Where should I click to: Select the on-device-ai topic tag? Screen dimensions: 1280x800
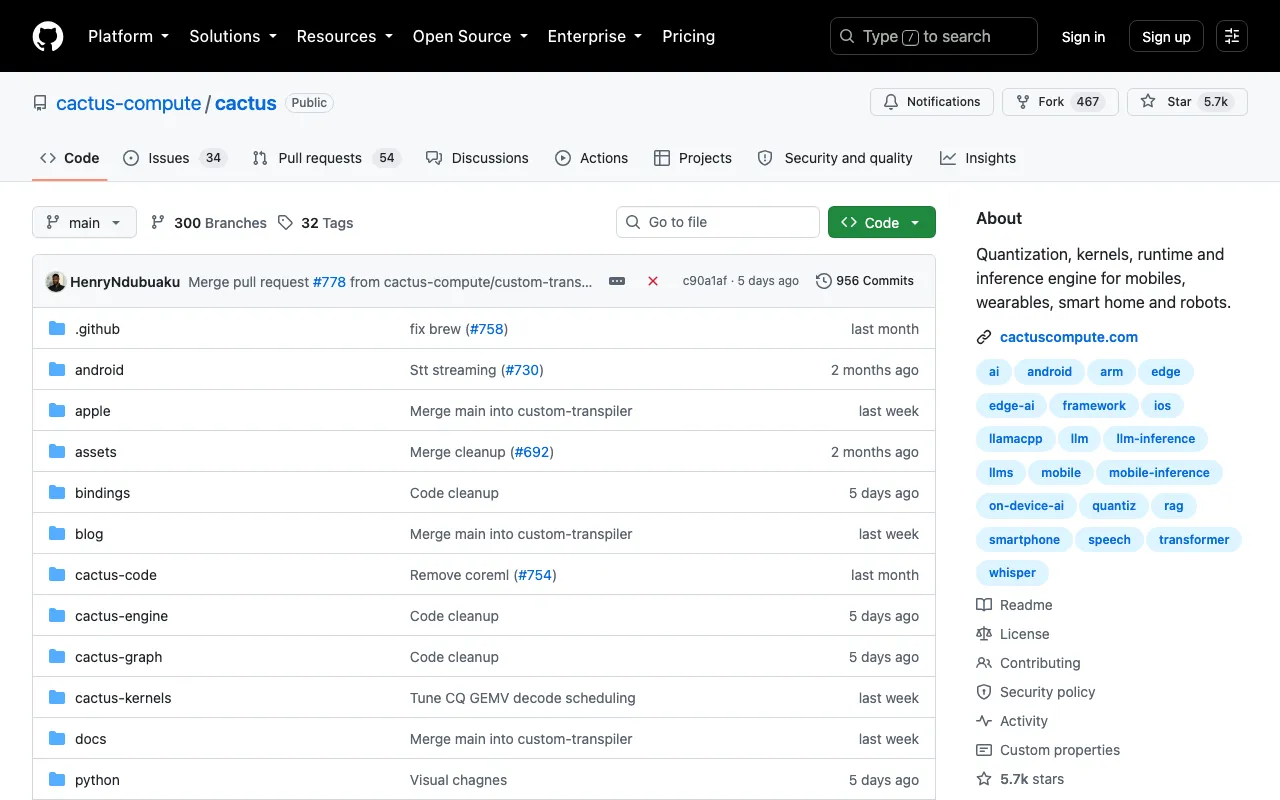[1026, 506]
